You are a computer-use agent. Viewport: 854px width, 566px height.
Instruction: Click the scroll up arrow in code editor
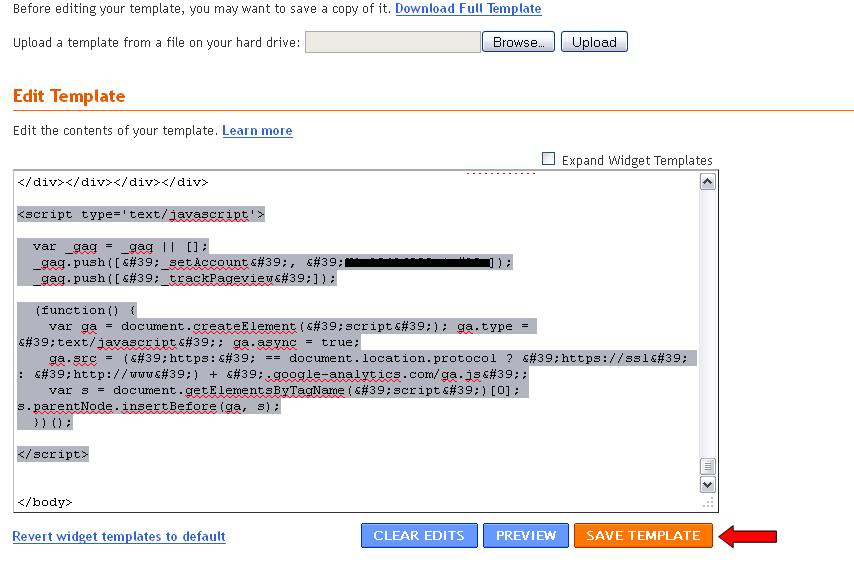point(707,181)
